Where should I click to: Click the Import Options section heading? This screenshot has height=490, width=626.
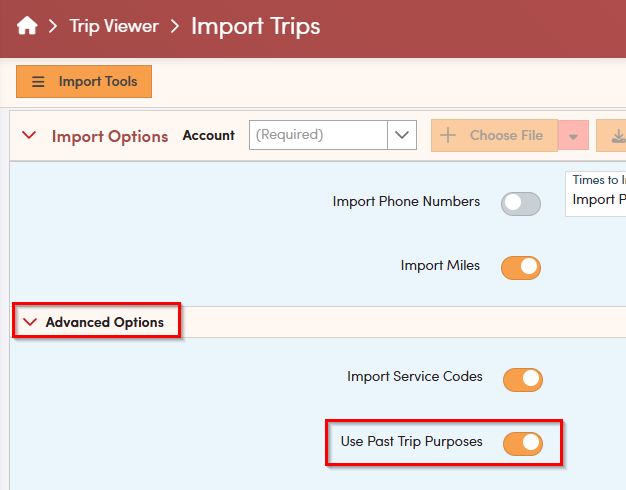pyautogui.click(x=110, y=136)
